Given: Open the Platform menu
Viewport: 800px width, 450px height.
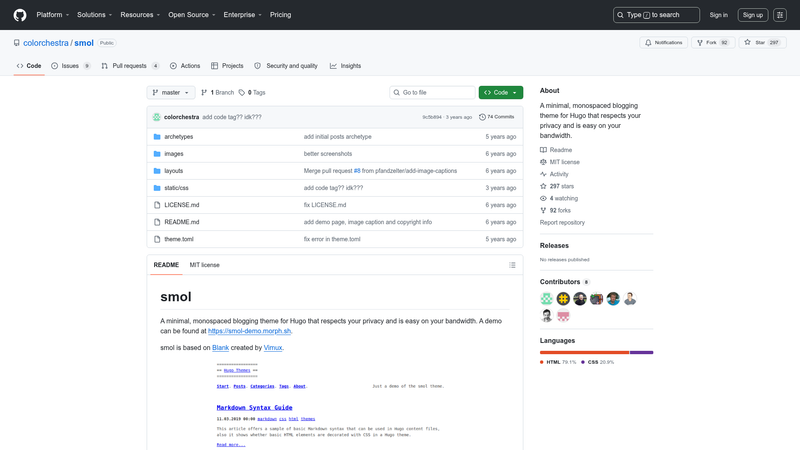Looking at the screenshot, I should (x=53, y=15).
